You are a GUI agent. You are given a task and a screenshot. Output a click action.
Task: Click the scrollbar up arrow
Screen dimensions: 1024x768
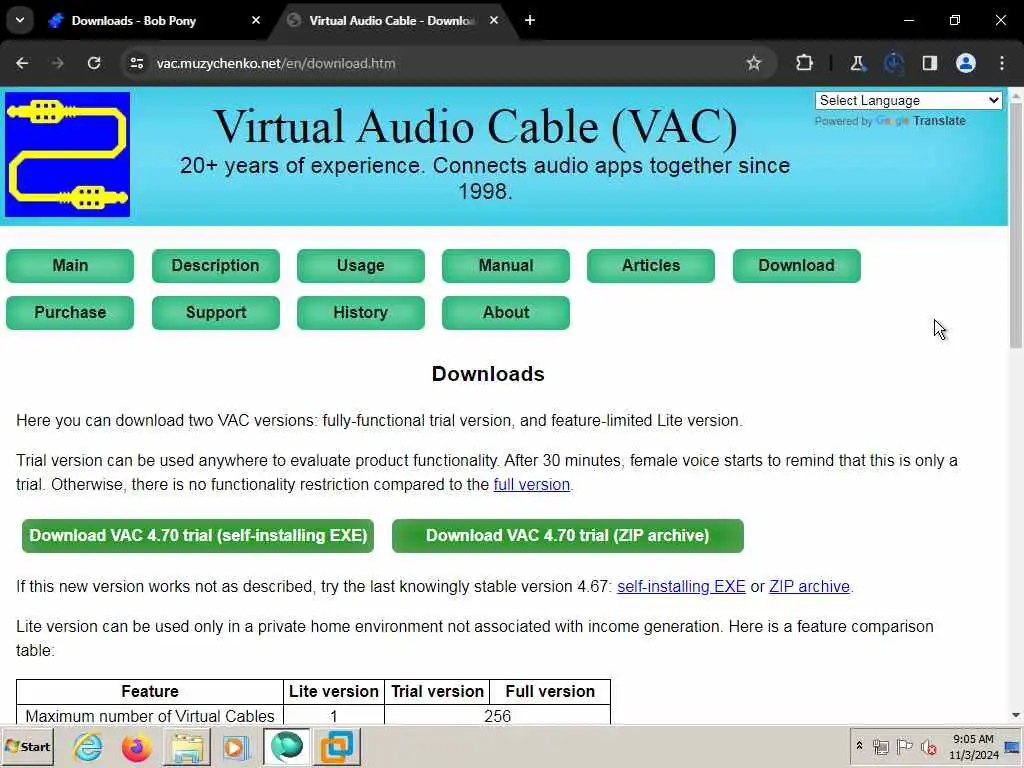coord(1016,96)
